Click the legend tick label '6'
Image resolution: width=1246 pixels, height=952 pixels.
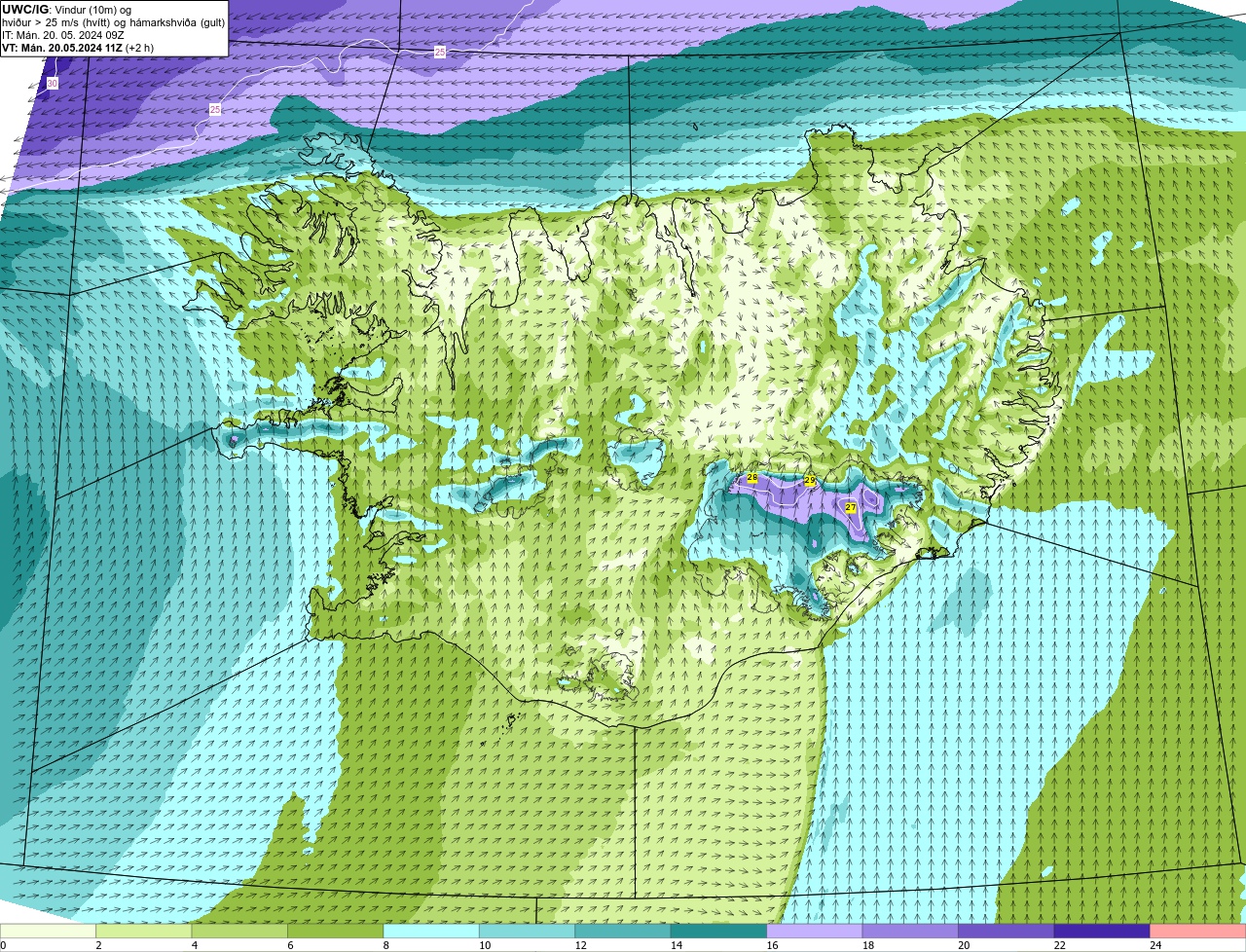tap(289, 945)
